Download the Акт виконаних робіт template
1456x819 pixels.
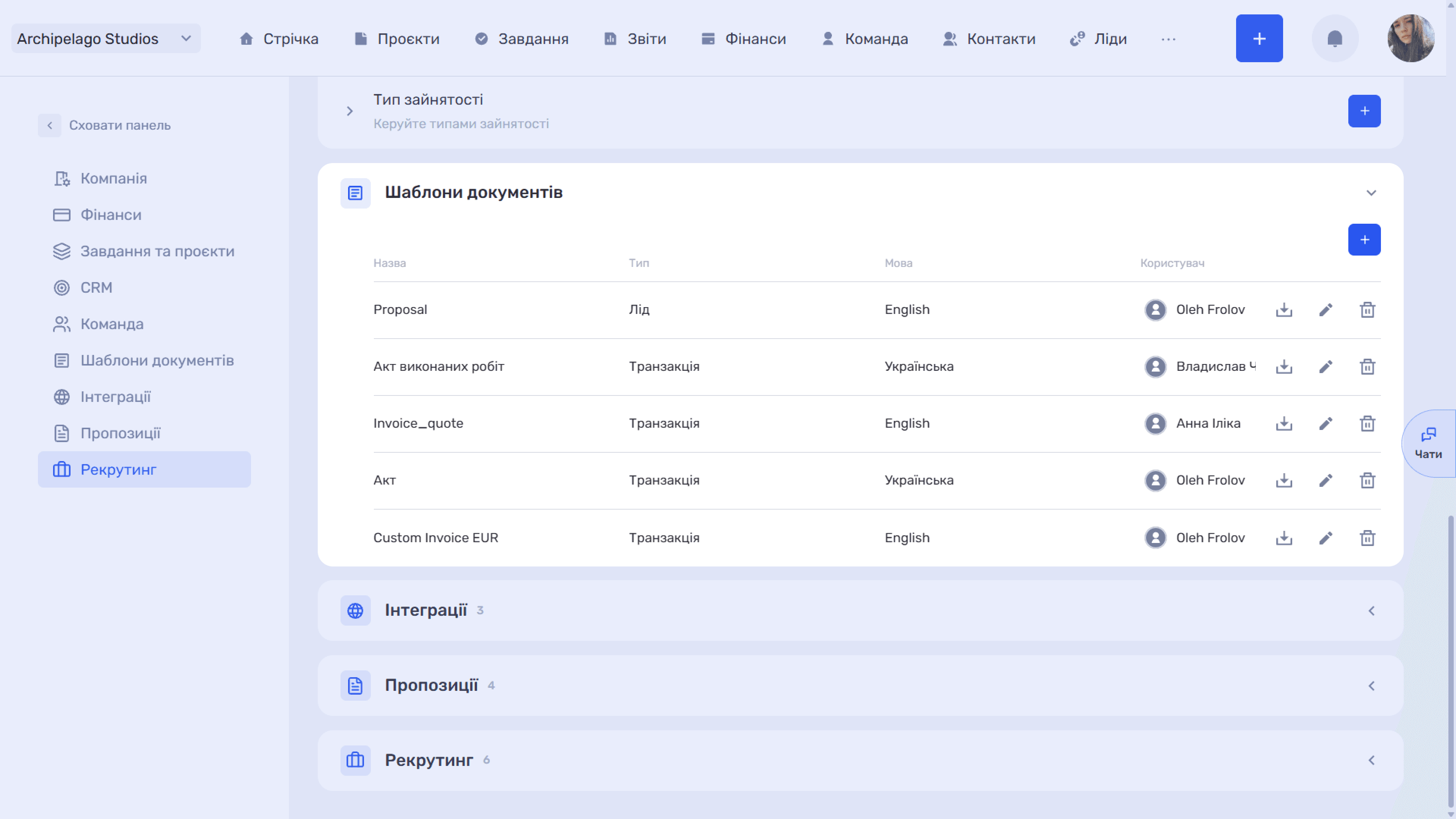click(x=1283, y=367)
